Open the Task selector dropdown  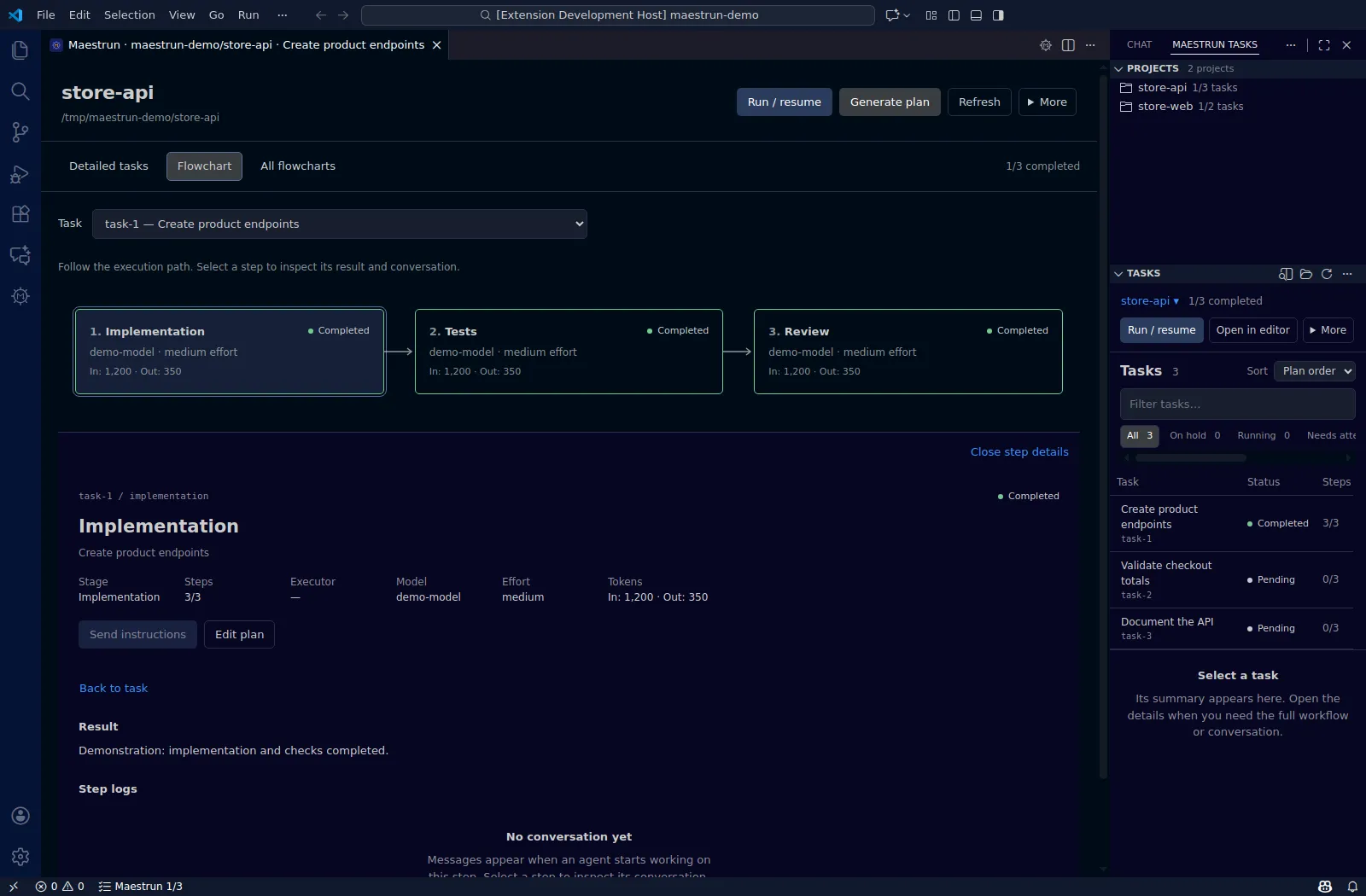click(x=340, y=224)
